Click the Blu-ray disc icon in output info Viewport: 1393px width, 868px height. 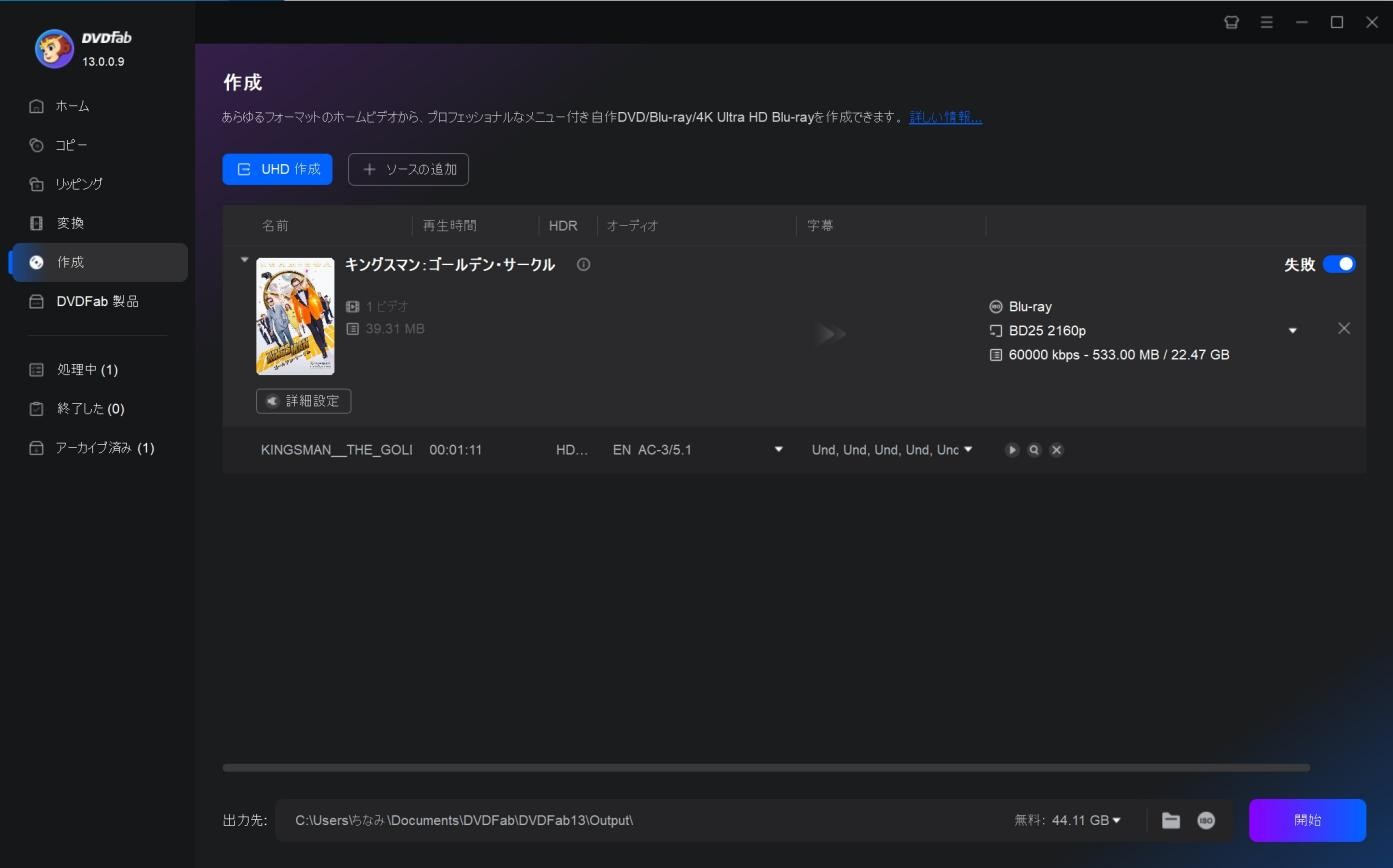pyautogui.click(x=995, y=307)
